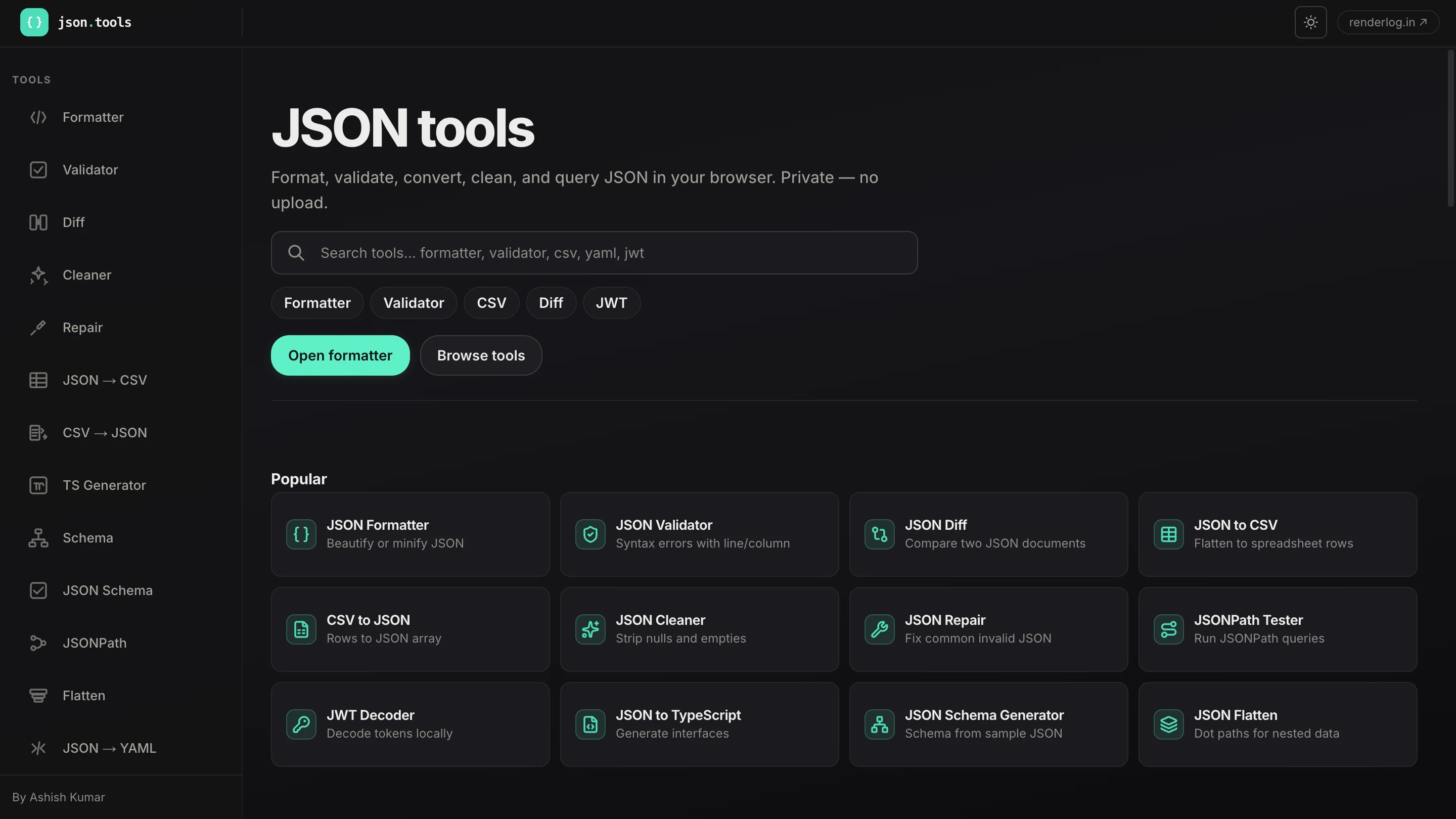Click the Browse tools button
This screenshot has height=819, width=1456.
[480, 355]
